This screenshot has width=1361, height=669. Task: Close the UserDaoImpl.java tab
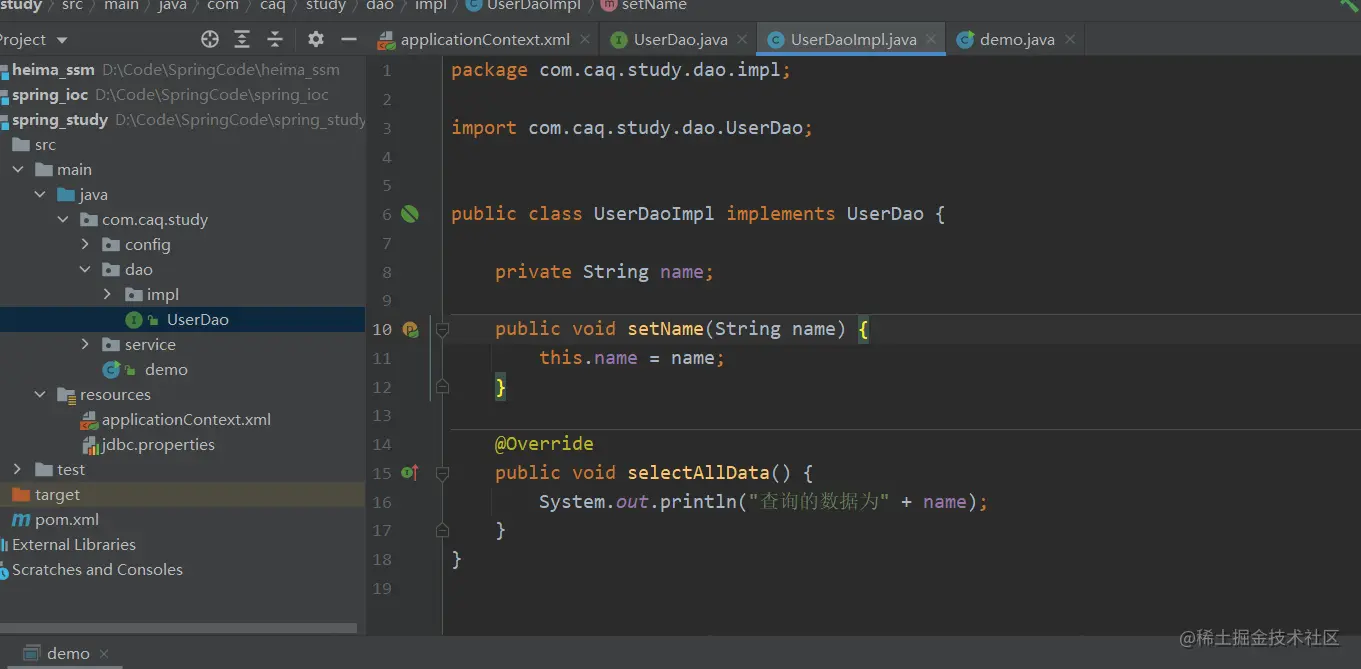(931, 40)
